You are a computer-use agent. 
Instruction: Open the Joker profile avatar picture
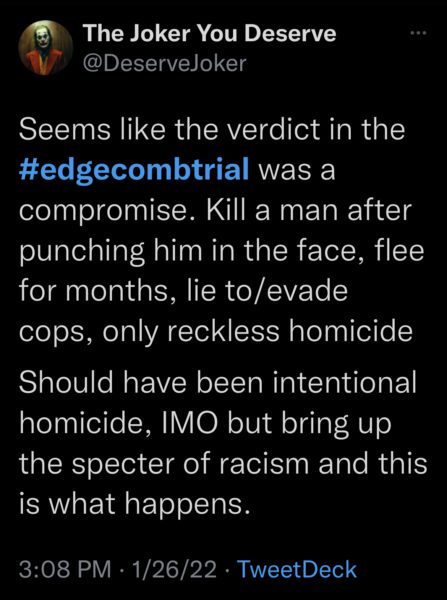46,48
